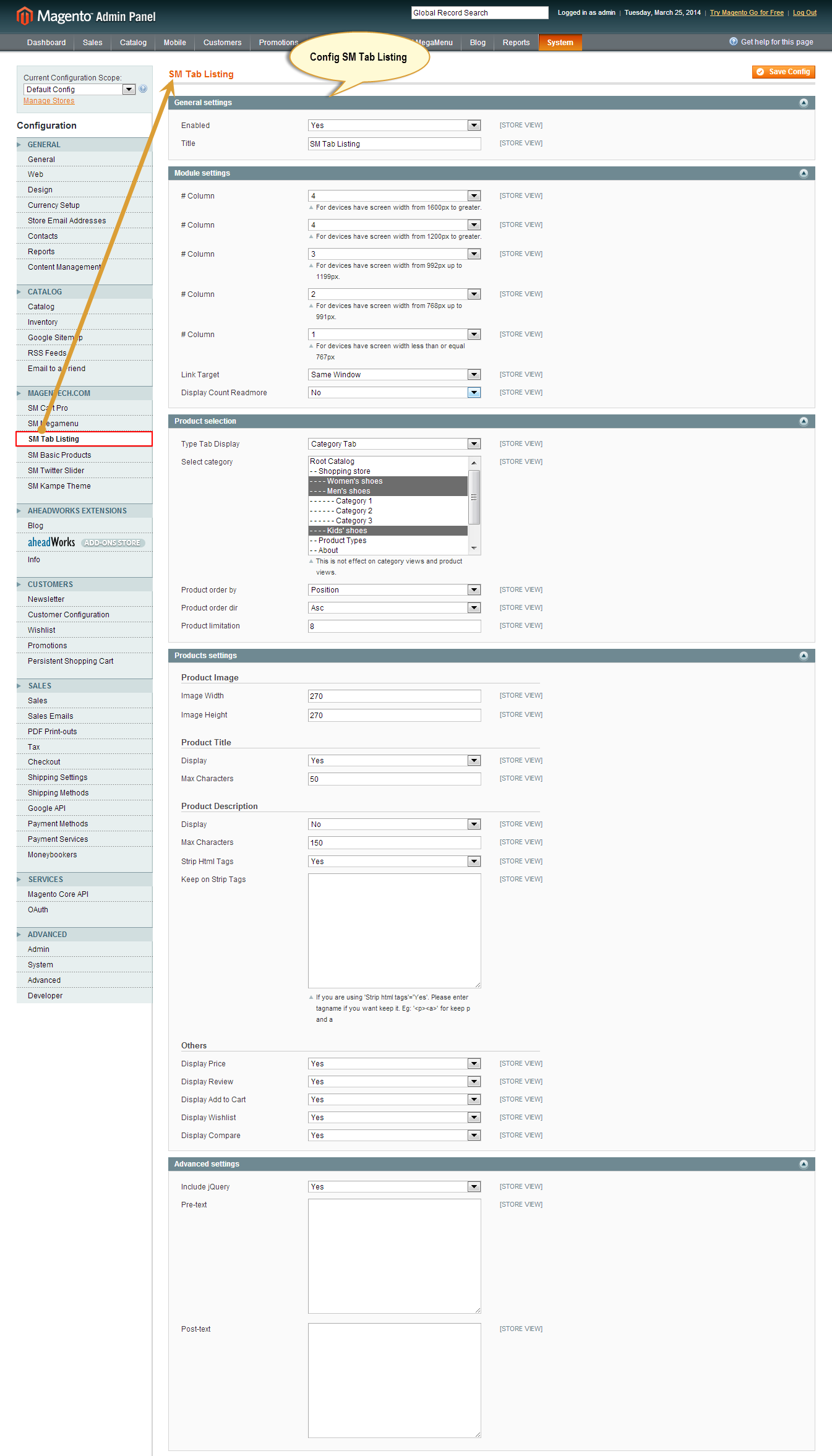Click the Image Width input field
832x1456 pixels.
point(394,696)
